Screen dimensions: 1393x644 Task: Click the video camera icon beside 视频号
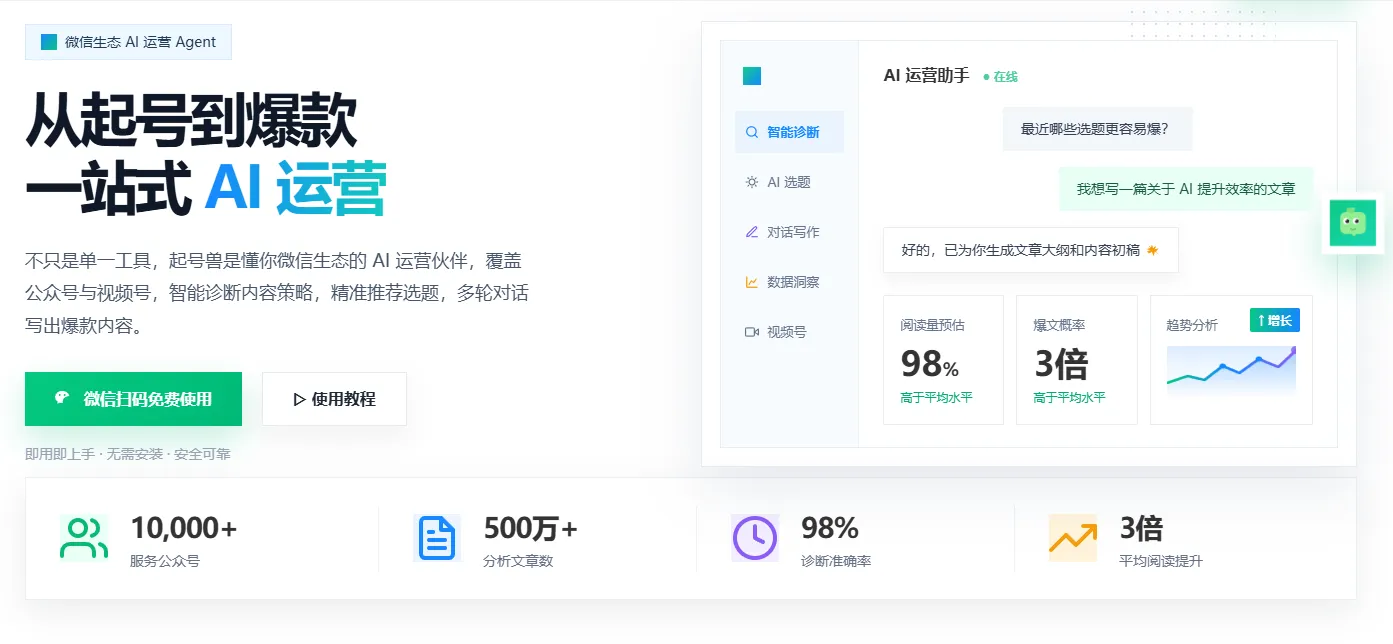coord(752,332)
